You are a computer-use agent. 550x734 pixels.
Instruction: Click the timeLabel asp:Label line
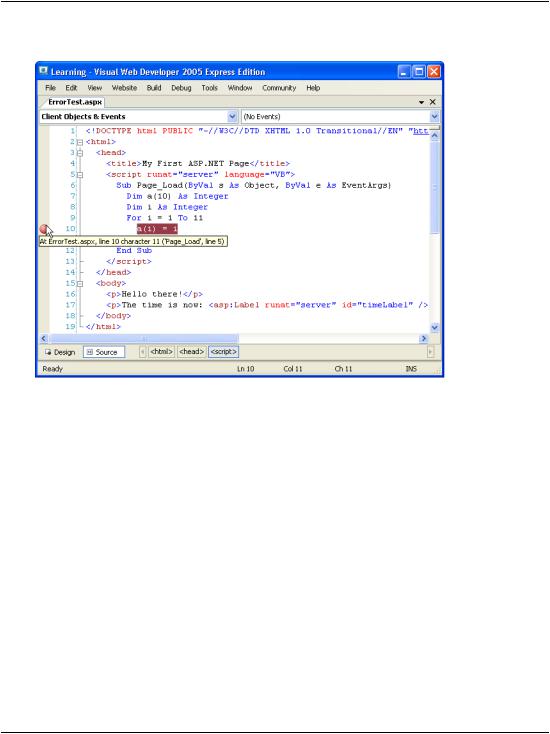(267, 305)
